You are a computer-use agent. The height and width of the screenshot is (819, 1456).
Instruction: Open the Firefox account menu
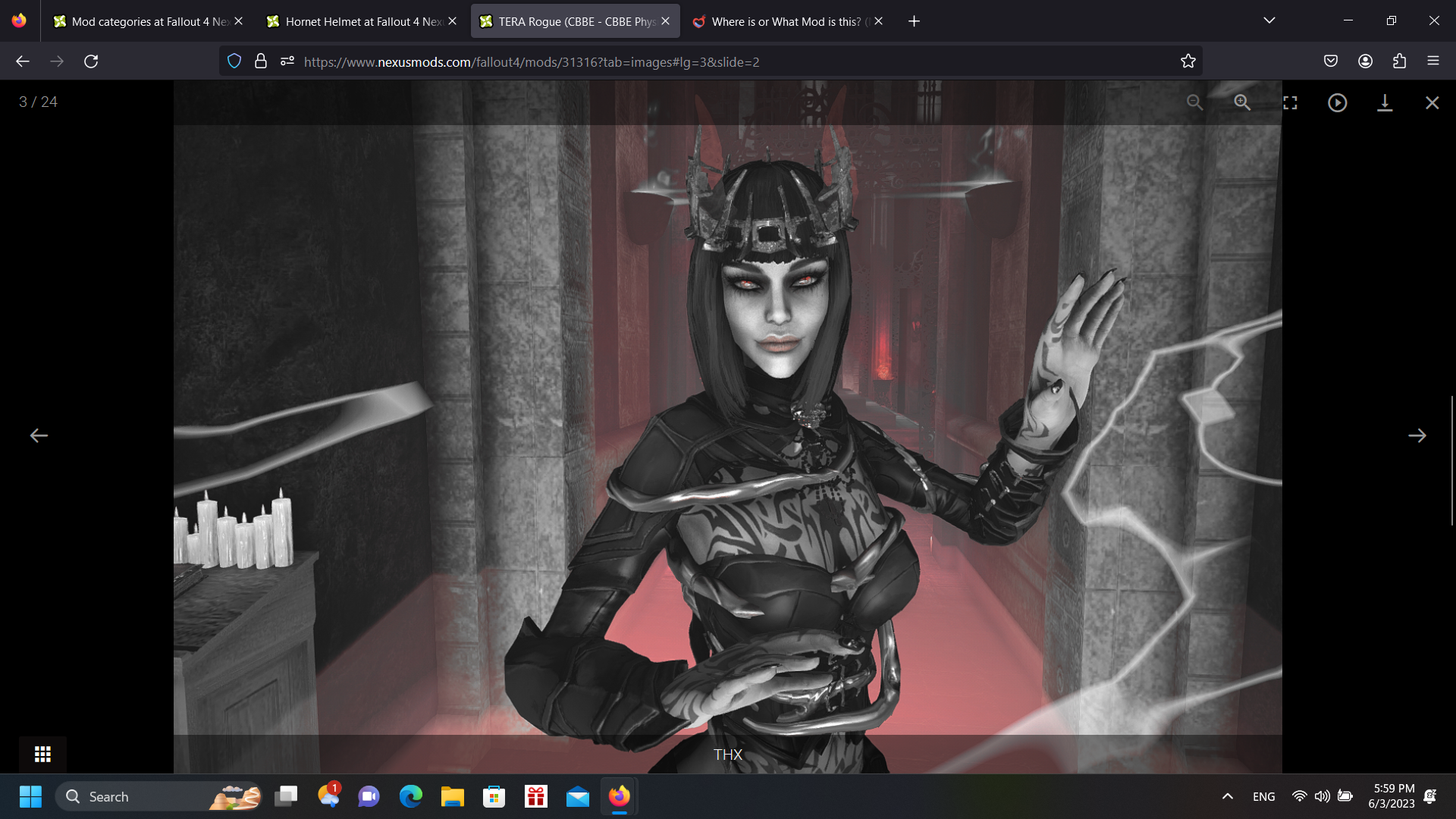[x=1365, y=61]
